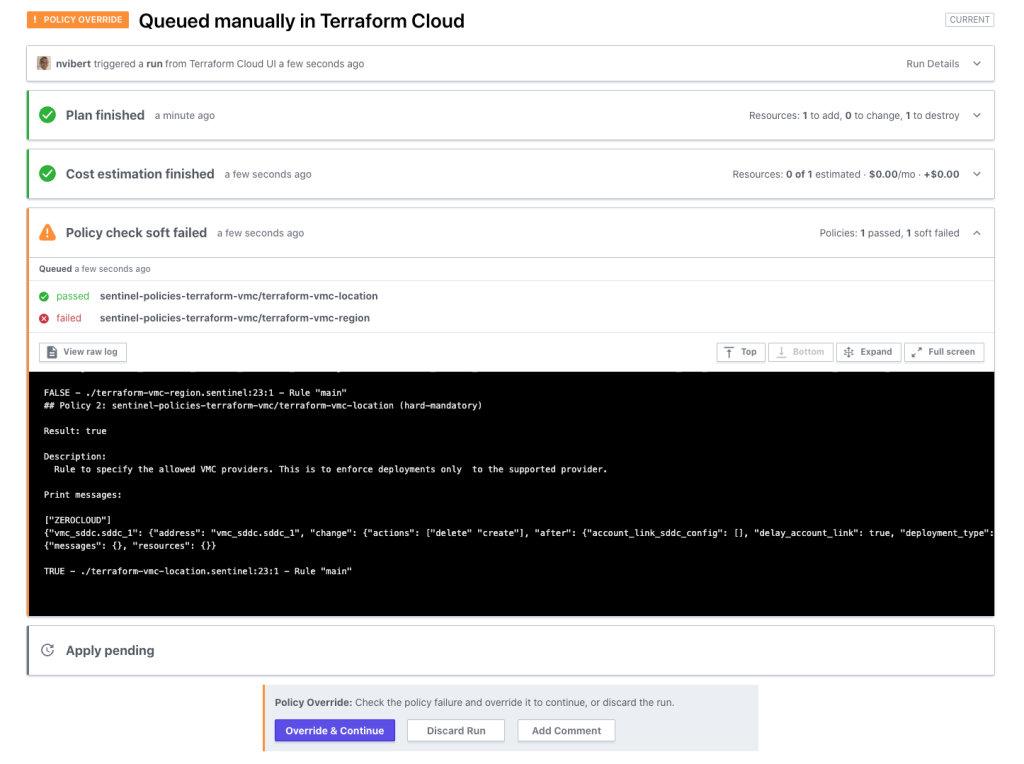The height and width of the screenshot is (764, 1024).
Task: Click the orange policy check warning triangle
Action: pos(47,233)
